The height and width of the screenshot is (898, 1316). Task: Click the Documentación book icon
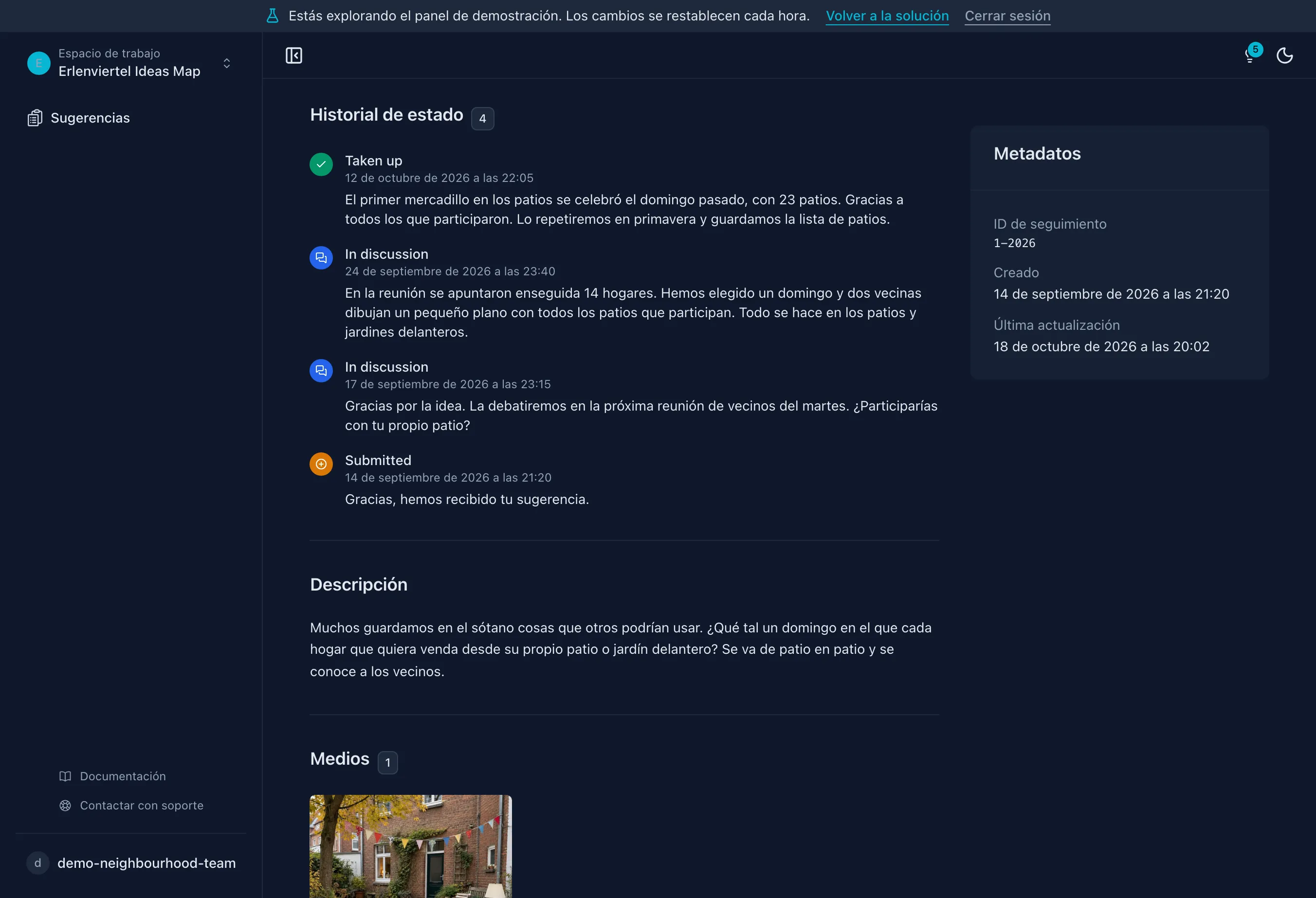65,776
